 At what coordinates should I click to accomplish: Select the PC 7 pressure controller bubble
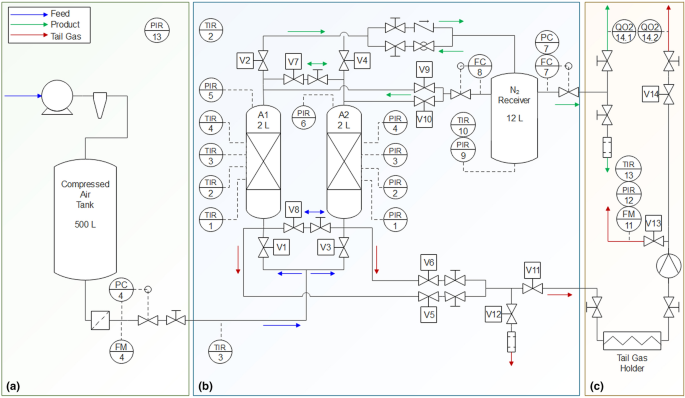547,42
